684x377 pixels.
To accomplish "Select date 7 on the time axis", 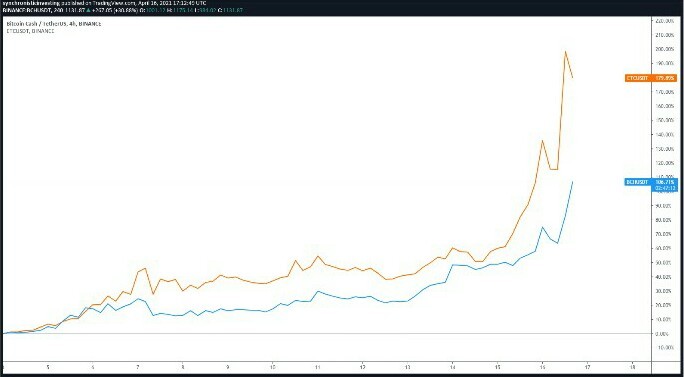I will (x=138, y=367).
